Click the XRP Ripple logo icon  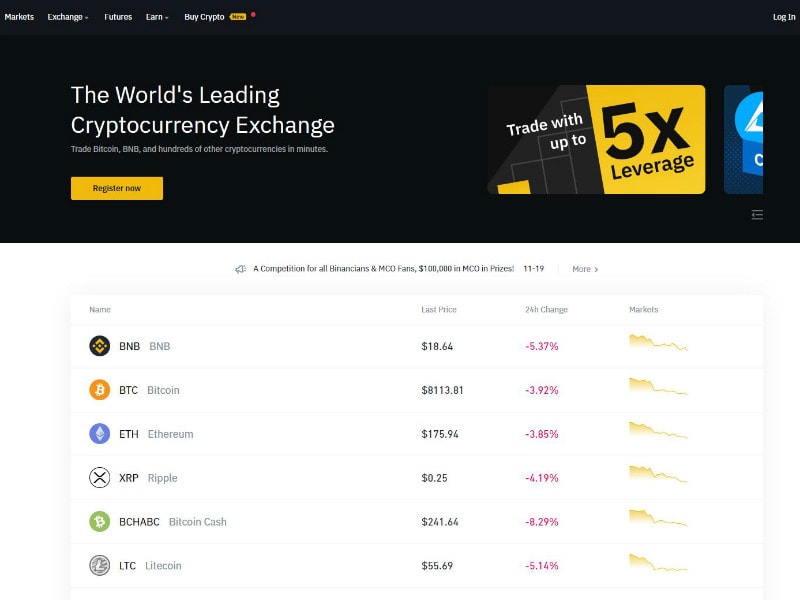pyautogui.click(x=99, y=478)
